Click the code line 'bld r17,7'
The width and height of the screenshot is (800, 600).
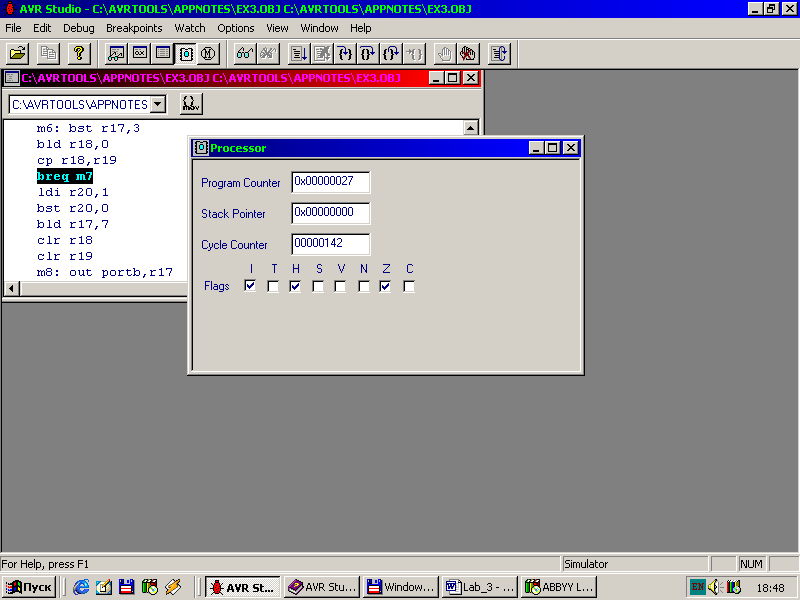(x=73, y=224)
